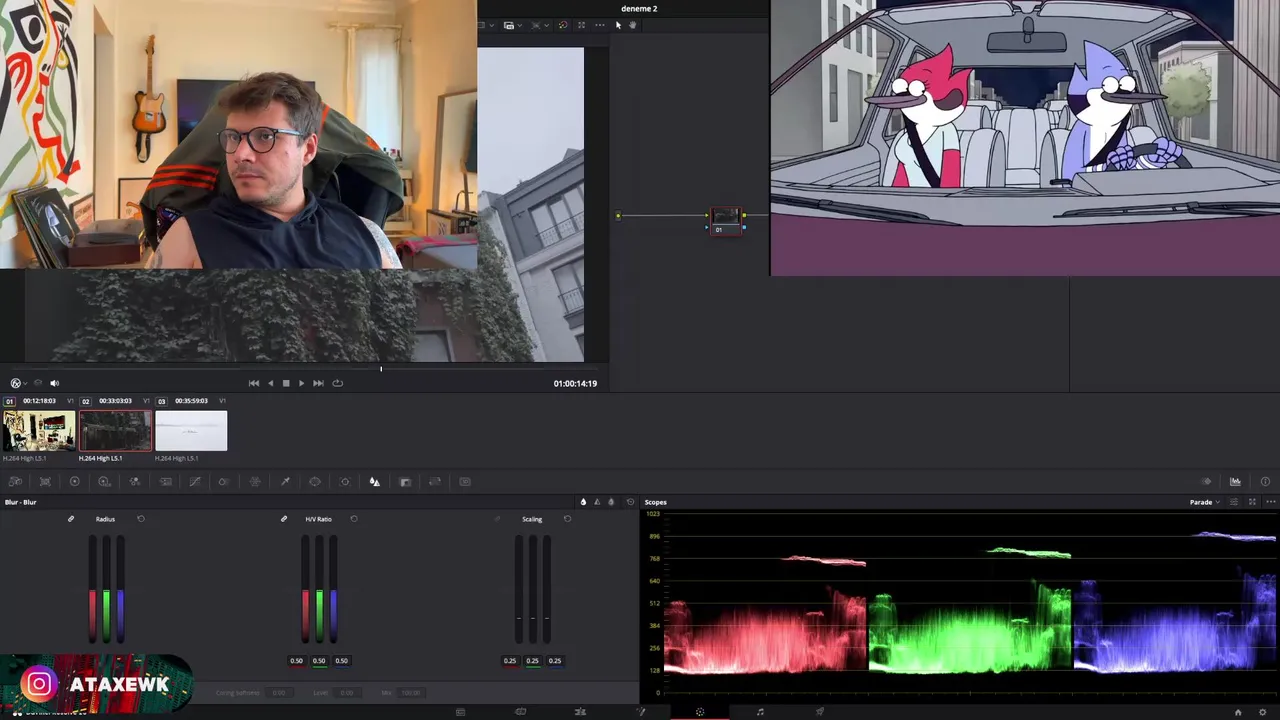Open the Camera Raw palette
The width and height of the screenshot is (1280, 720).
[15, 481]
